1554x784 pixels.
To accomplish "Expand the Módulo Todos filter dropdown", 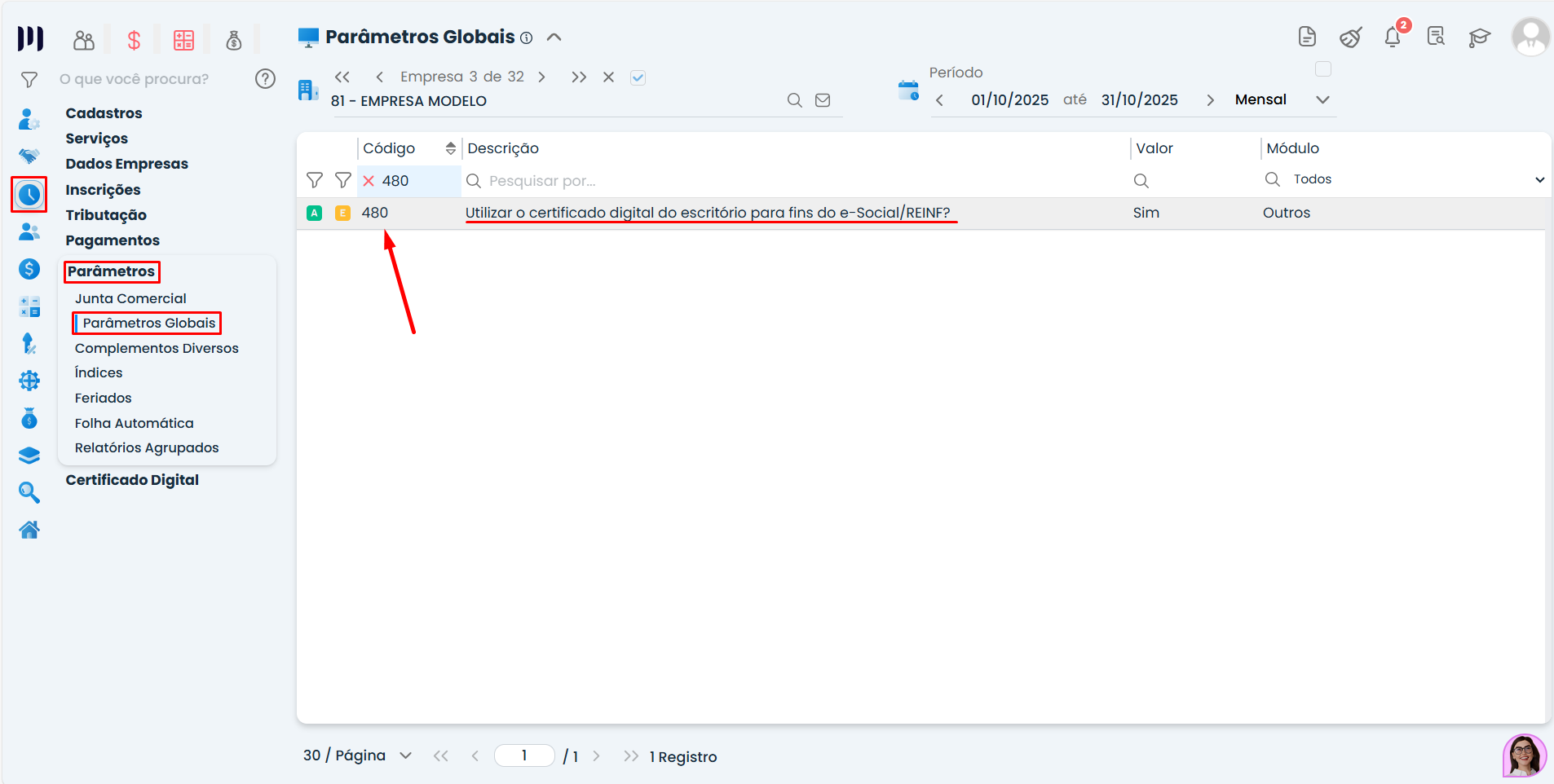I will (x=1539, y=180).
